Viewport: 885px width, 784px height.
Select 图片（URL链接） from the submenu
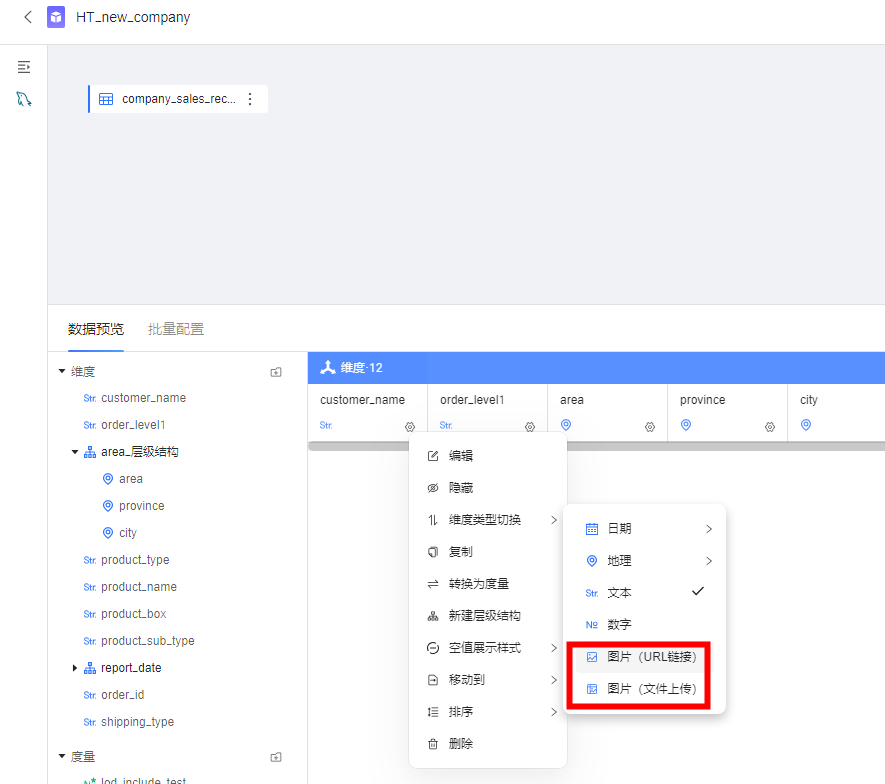click(651, 657)
